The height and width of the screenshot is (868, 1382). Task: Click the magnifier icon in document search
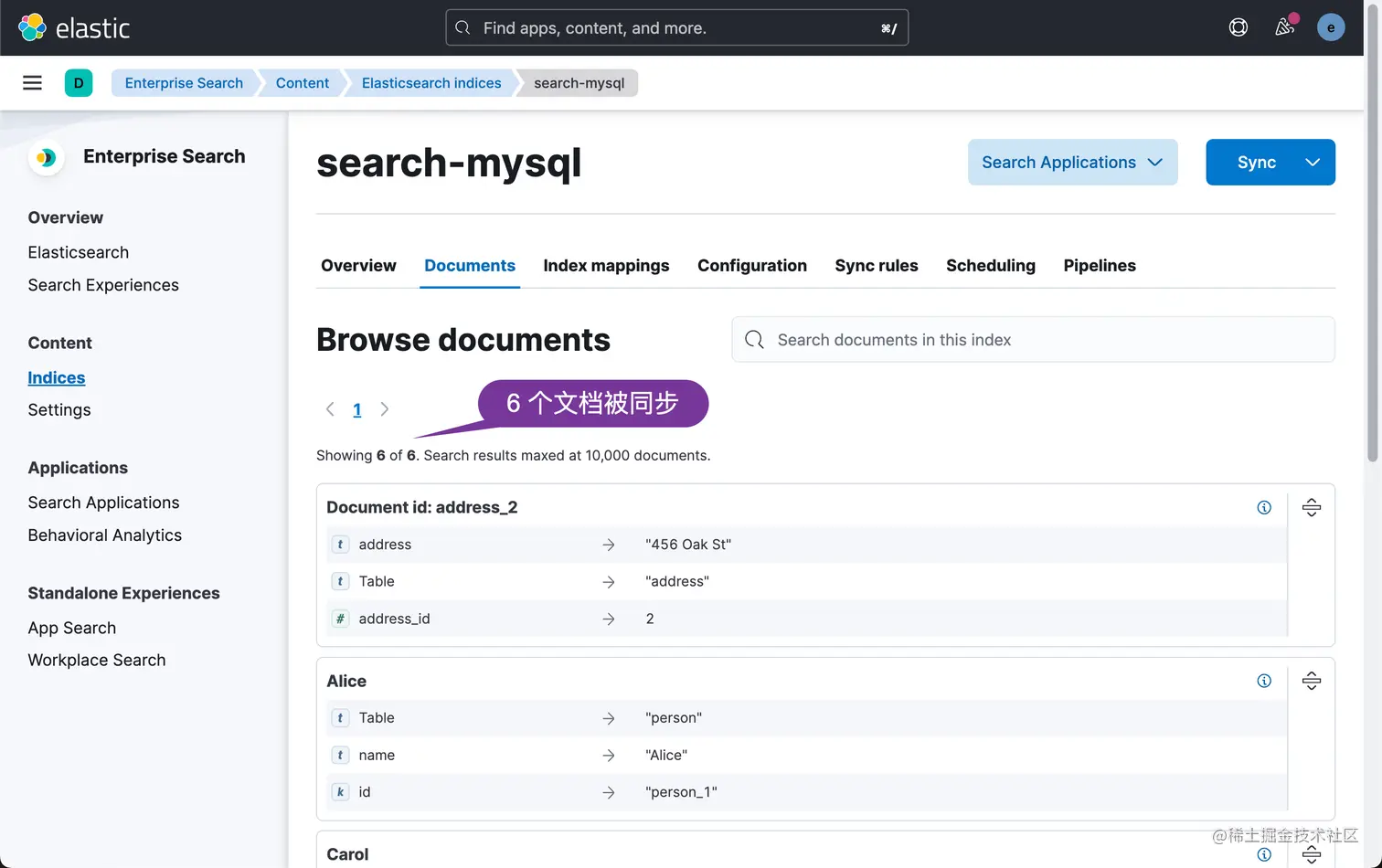coord(754,340)
